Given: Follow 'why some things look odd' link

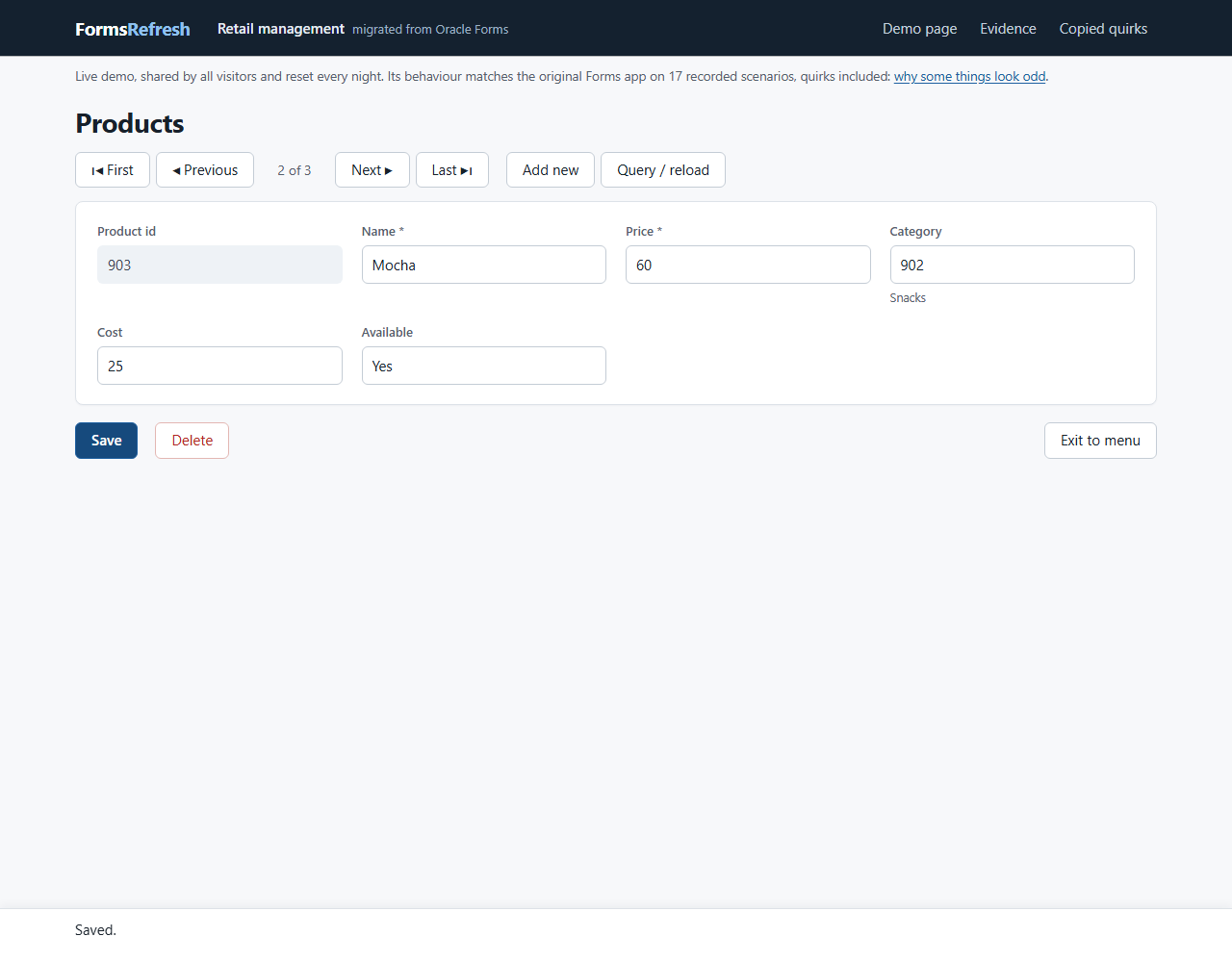Looking at the screenshot, I should pos(970,77).
